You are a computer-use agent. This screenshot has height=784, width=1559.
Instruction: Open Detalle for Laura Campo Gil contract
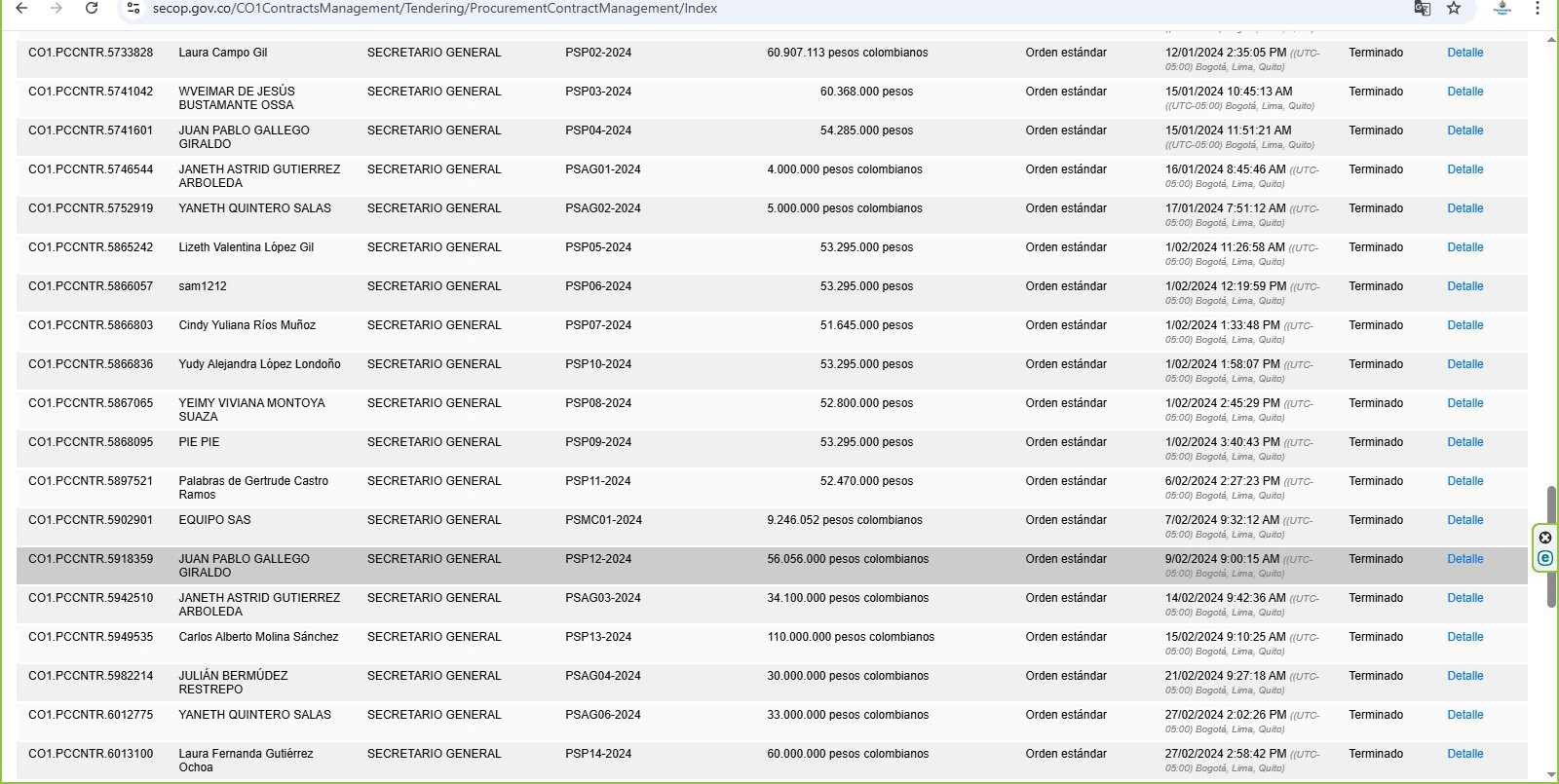[x=1464, y=53]
